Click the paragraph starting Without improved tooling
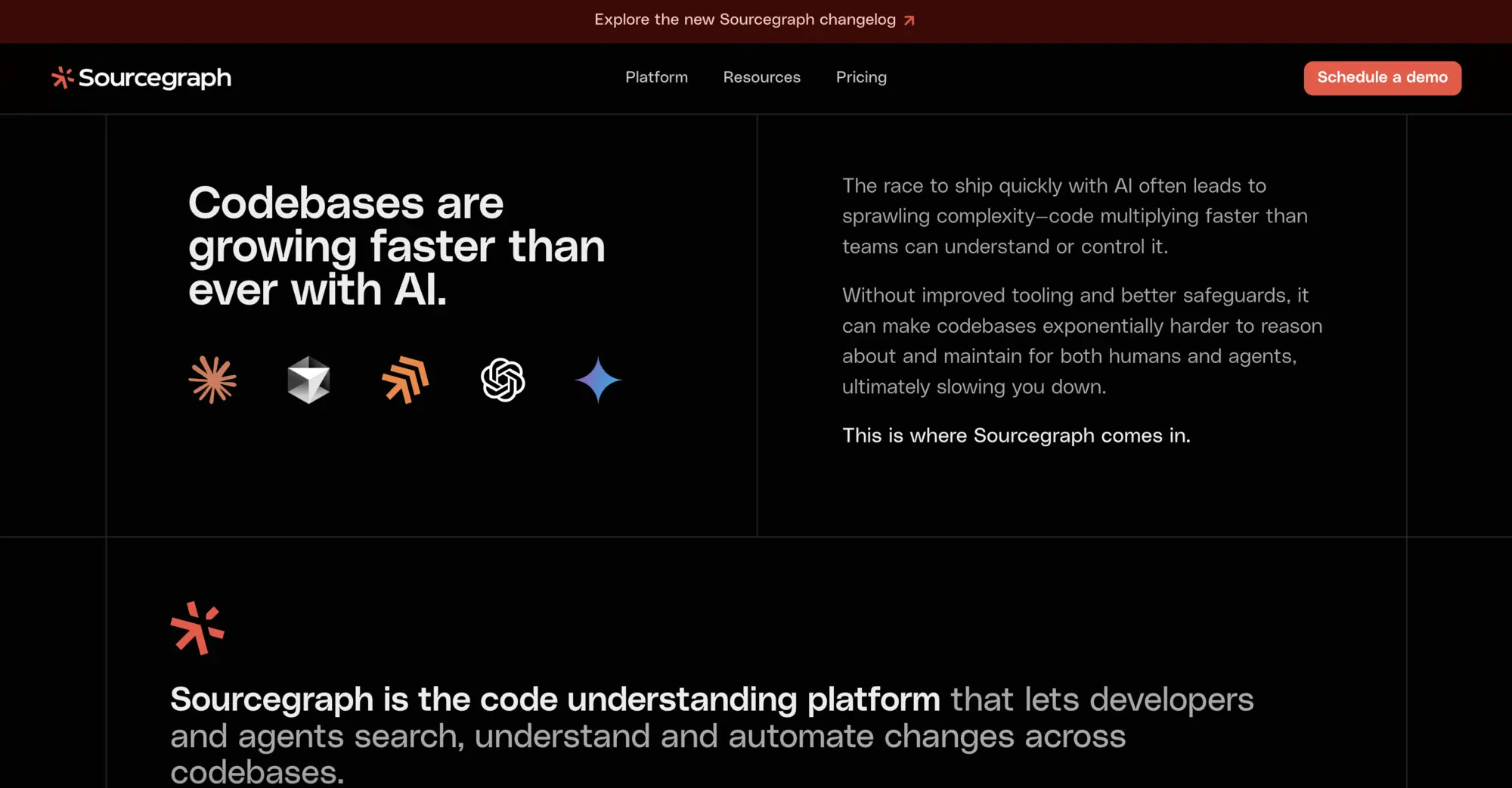 click(1083, 341)
